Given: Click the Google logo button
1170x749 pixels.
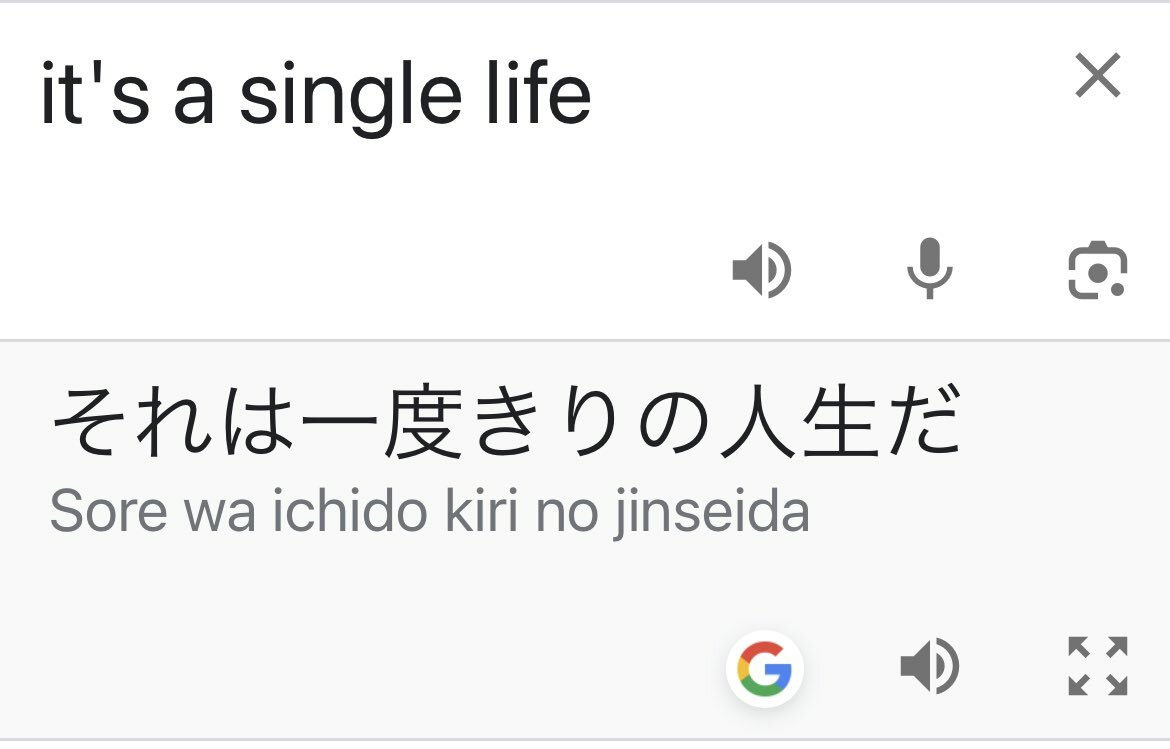Looking at the screenshot, I should click(x=764, y=668).
